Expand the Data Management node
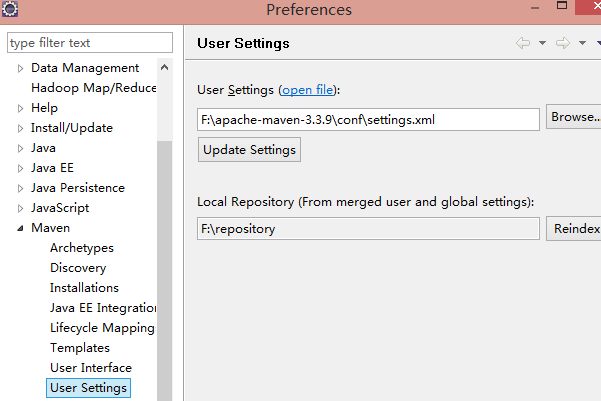The height and width of the screenshot is (401, 601). tap(20, 68)
